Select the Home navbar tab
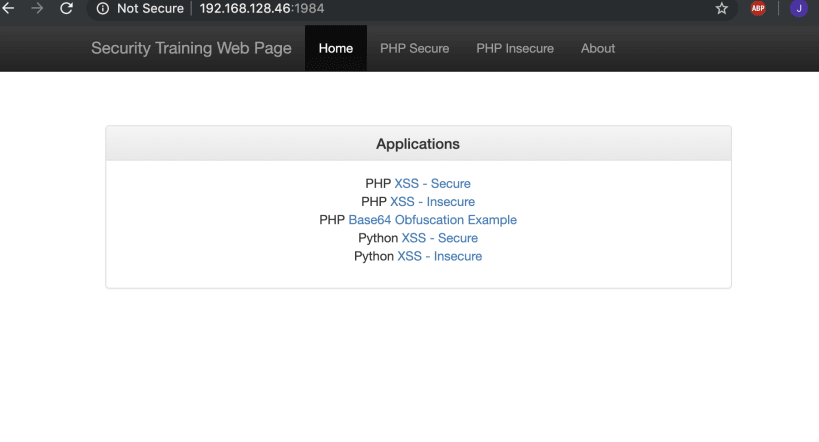The height and width of the screenshot is (442, 819). click(x=336, y=48)
